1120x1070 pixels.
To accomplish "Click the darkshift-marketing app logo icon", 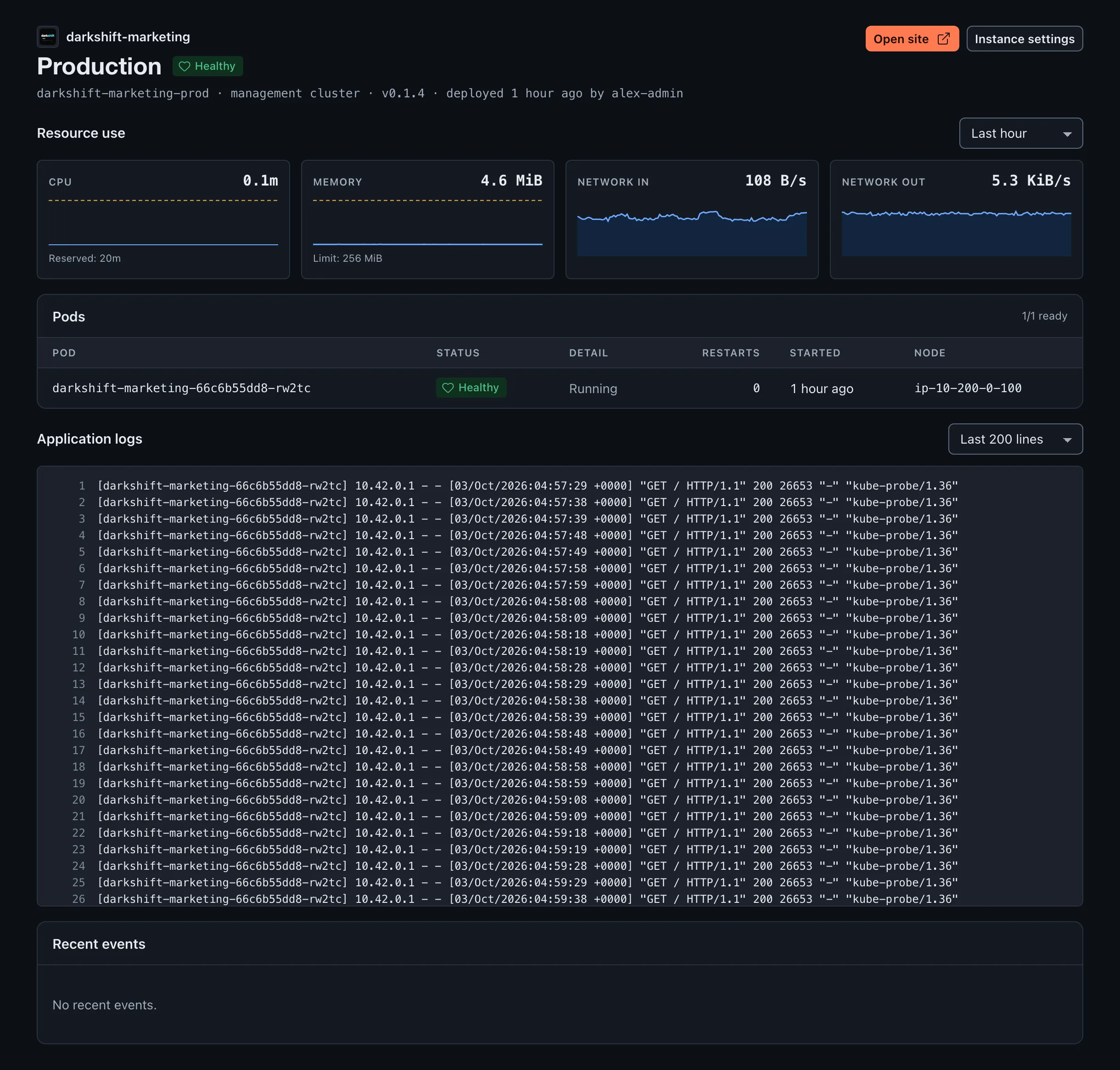I will [x=47, y=36].
